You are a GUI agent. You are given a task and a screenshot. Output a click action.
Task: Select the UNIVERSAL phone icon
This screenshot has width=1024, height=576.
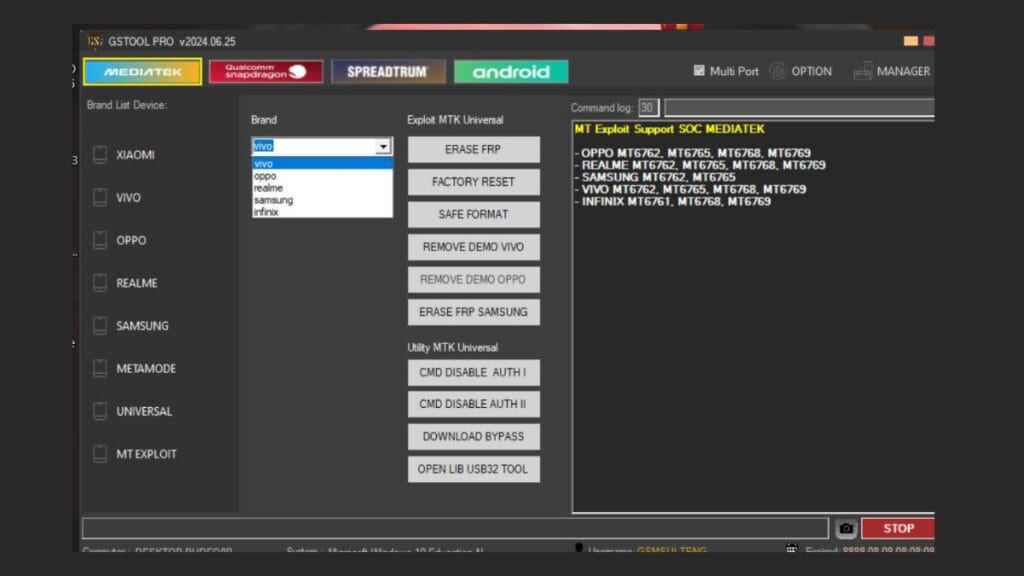tap(100, 411)
